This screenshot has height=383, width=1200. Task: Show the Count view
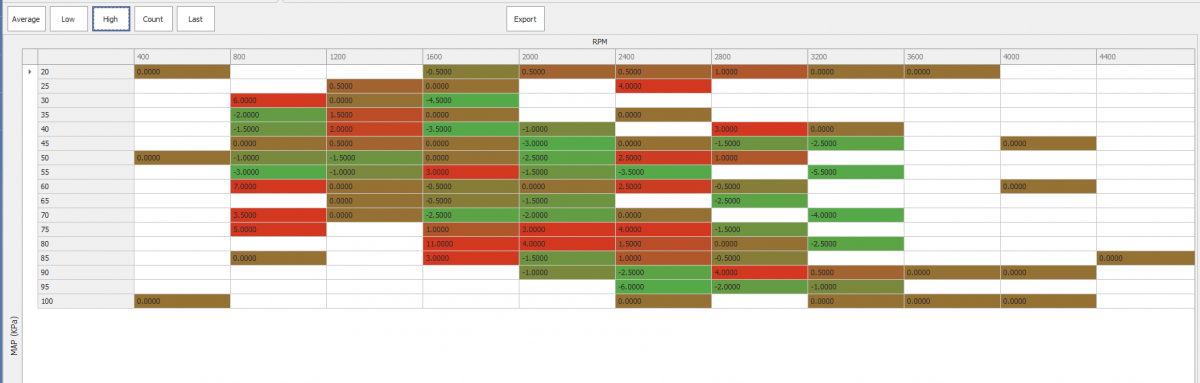(x=153, y=19)
